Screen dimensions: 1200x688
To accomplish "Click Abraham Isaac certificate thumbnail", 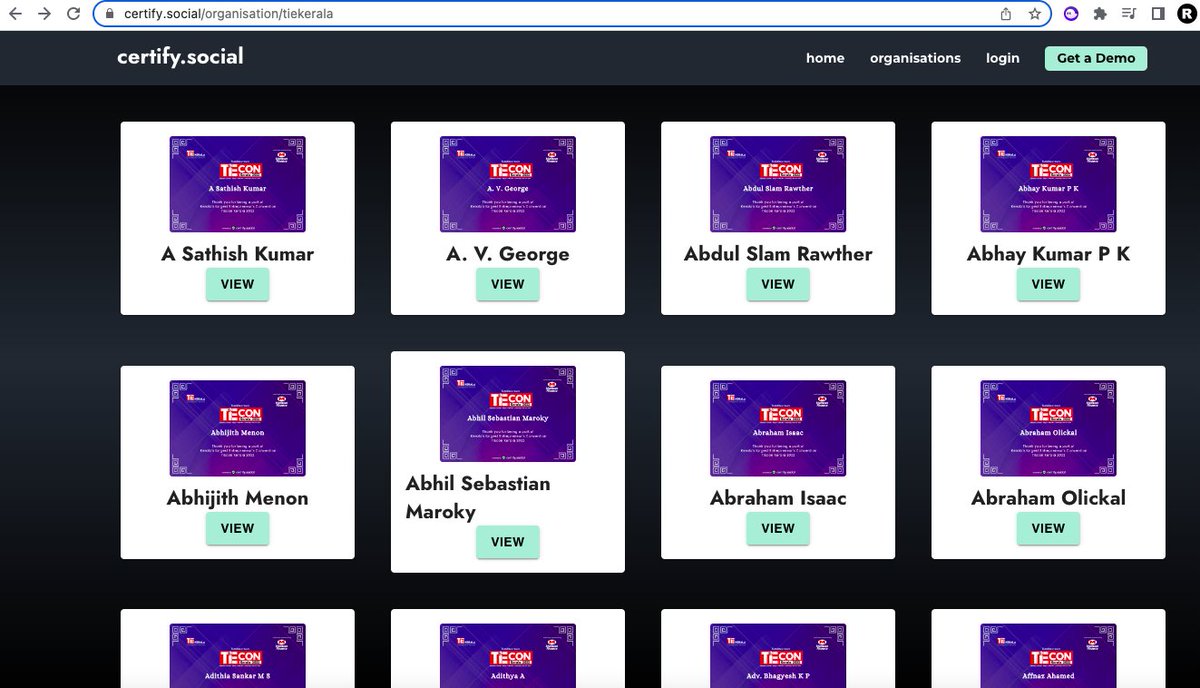I will (778, 428).
